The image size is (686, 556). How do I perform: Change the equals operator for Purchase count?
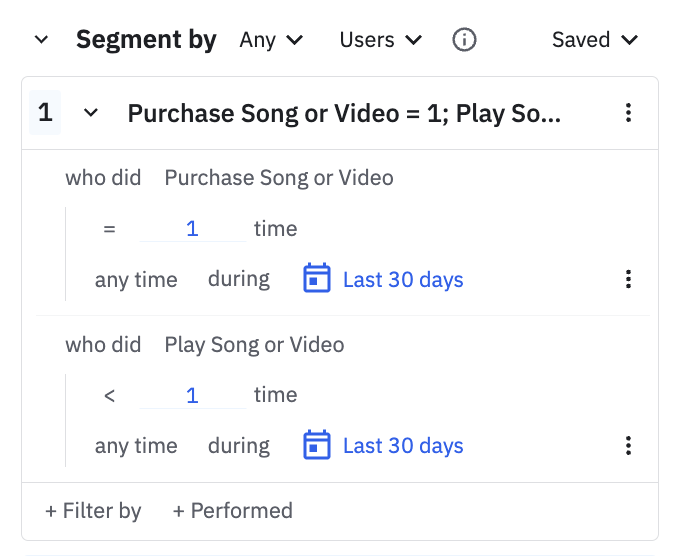110,229
